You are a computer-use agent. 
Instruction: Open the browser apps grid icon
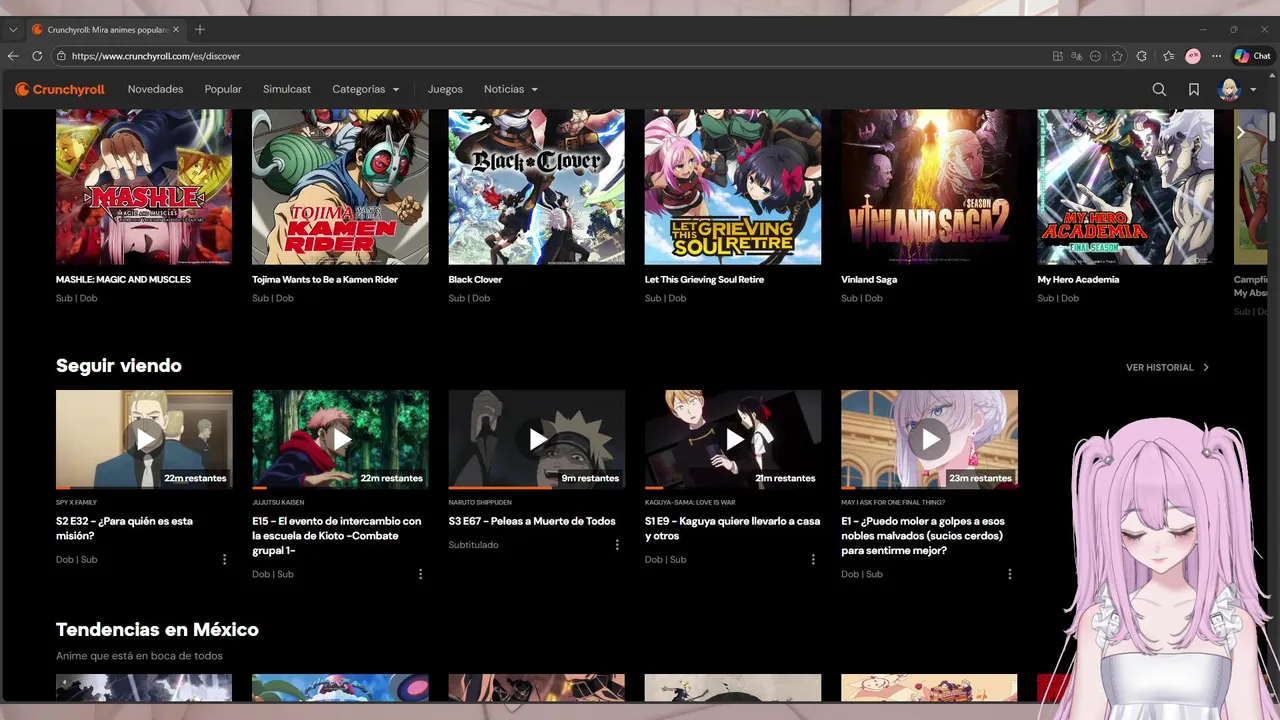pyautogui.click(x=1058, y=56)
